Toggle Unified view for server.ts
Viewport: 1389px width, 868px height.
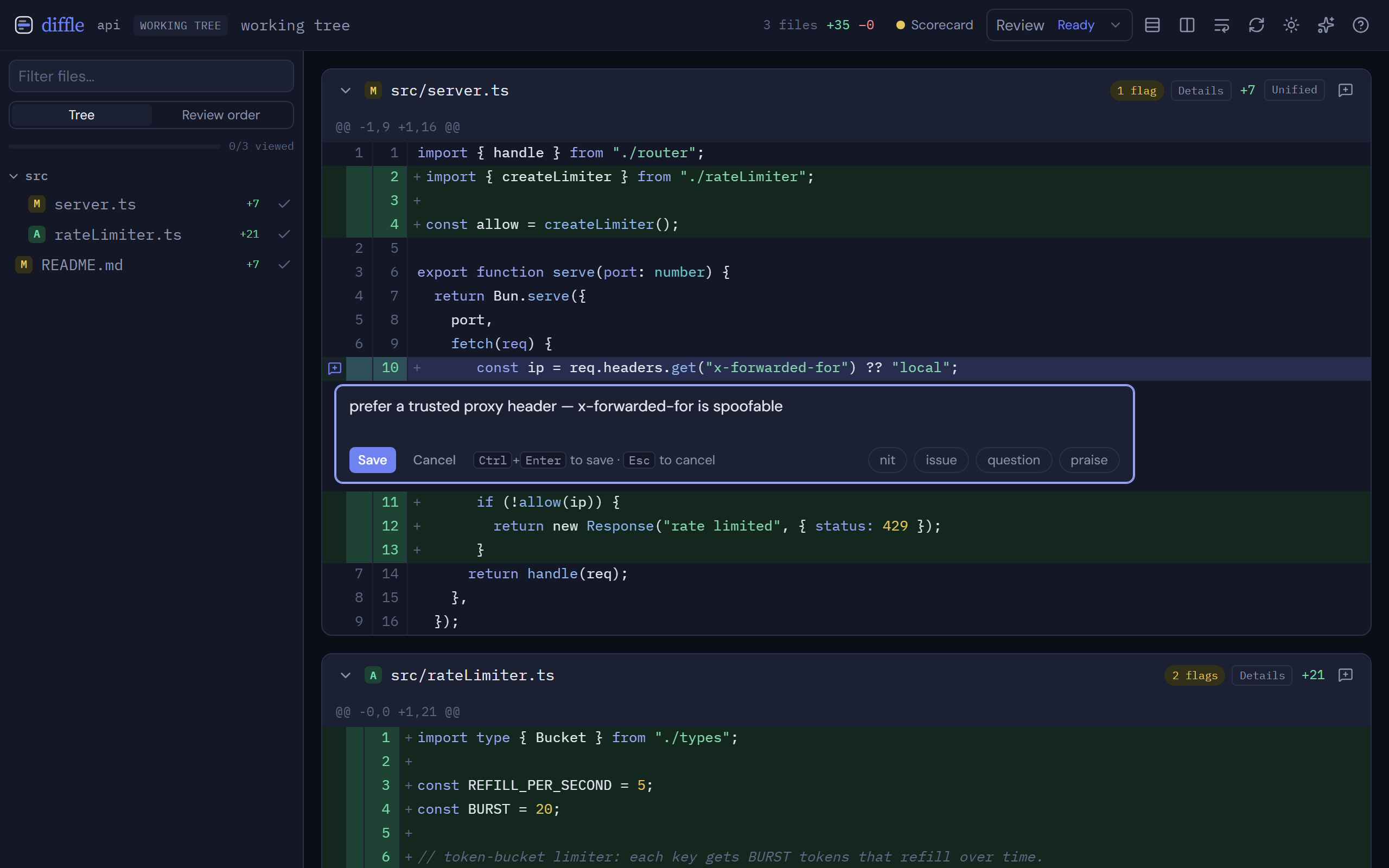tap(1294, 90)
